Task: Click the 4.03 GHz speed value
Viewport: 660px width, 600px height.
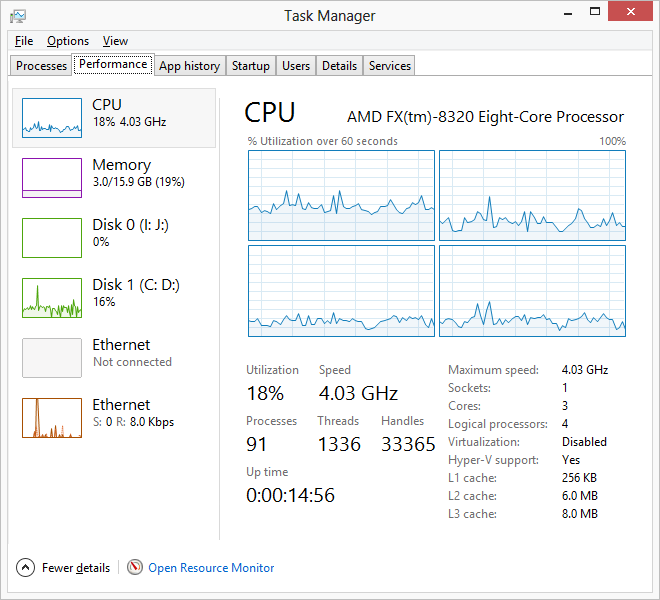Action: [358, 393]
